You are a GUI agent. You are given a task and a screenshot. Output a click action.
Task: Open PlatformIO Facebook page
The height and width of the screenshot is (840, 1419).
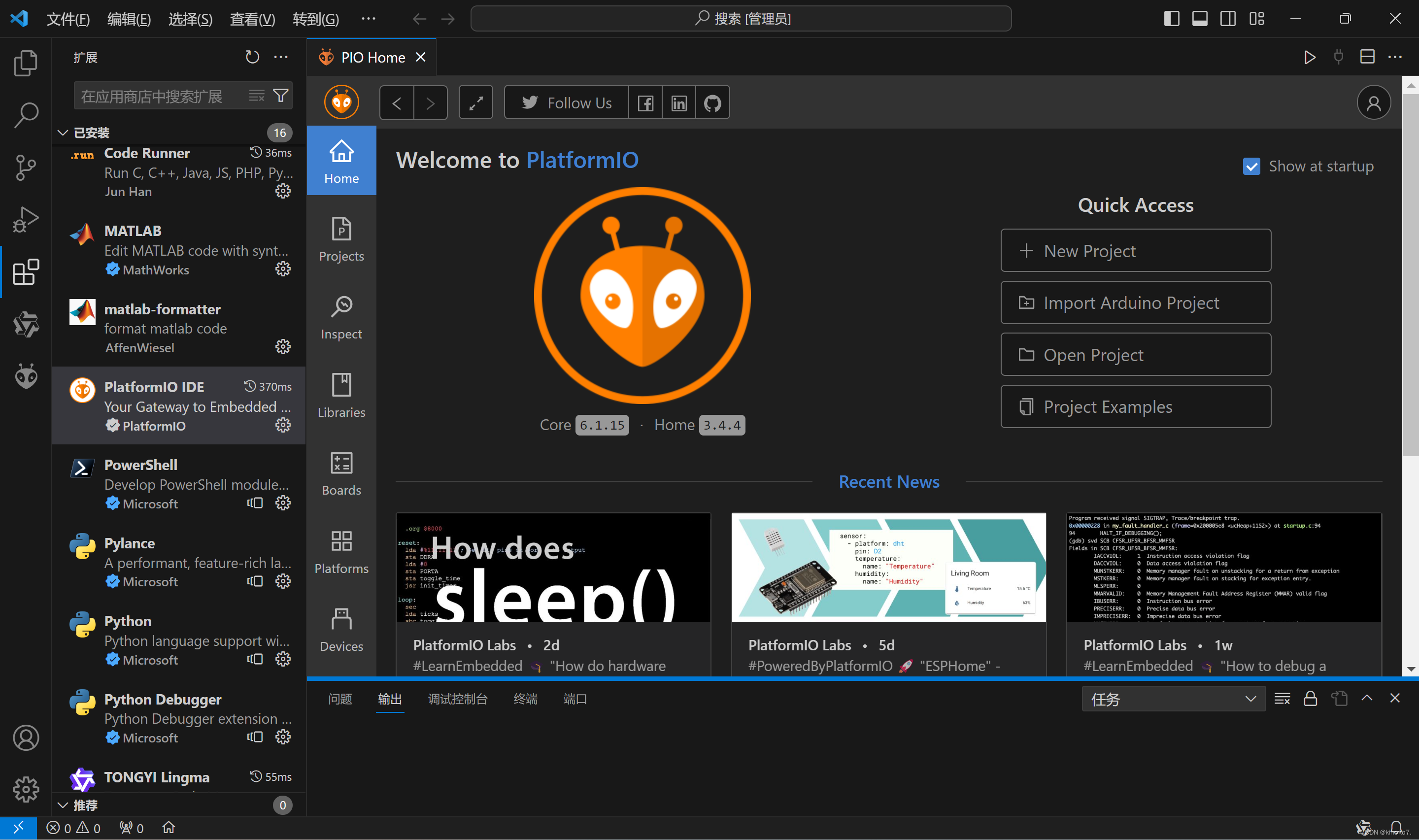click(645, 103)
